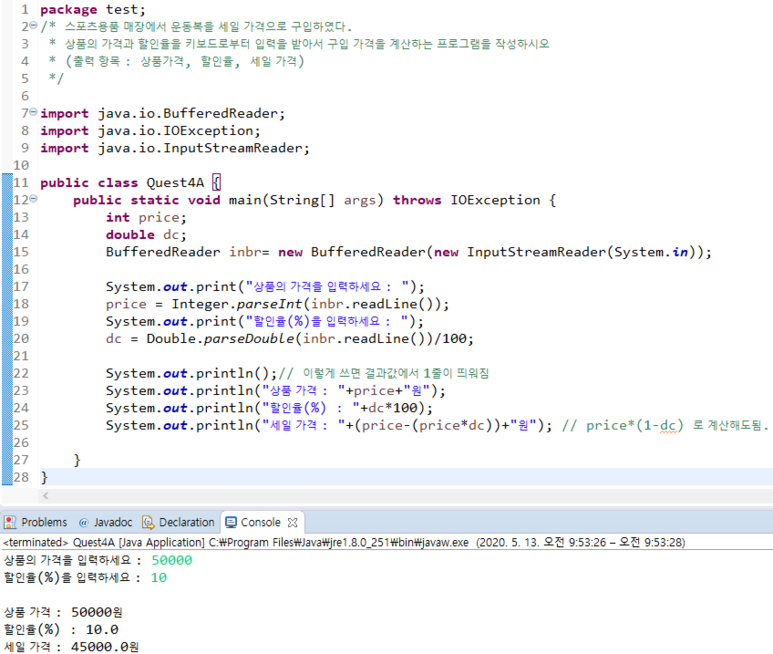Click the Problems tab icon
The height and width of the screenshot is (654, 773).
click(10, 522)
